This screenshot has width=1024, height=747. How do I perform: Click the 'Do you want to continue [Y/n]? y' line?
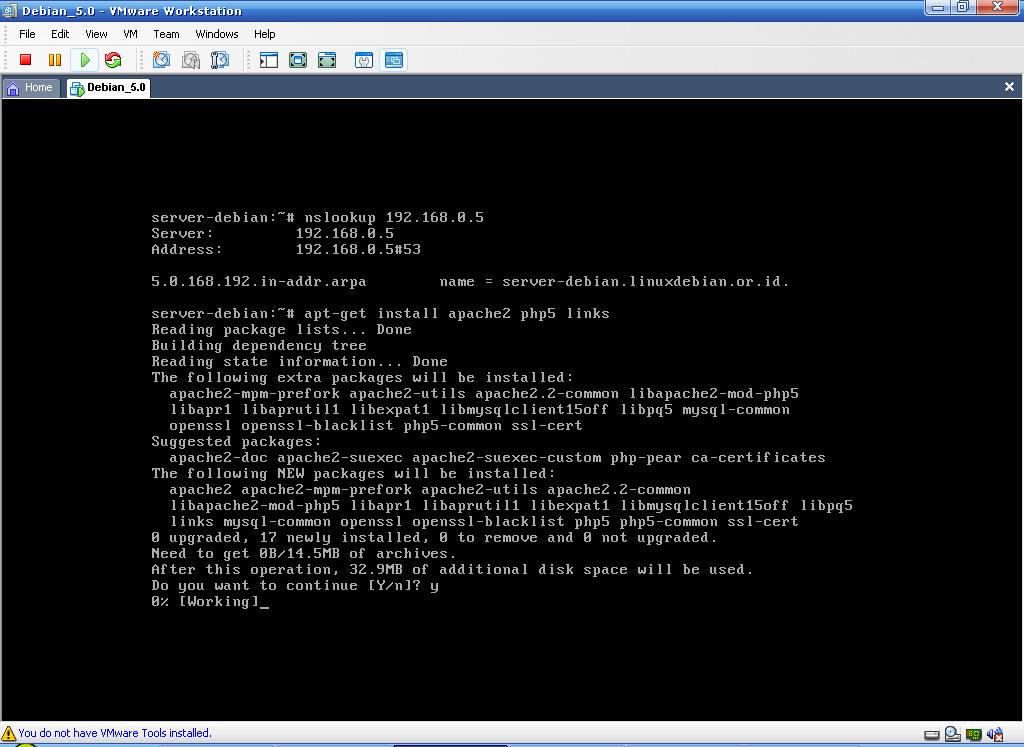click(295, 586)
